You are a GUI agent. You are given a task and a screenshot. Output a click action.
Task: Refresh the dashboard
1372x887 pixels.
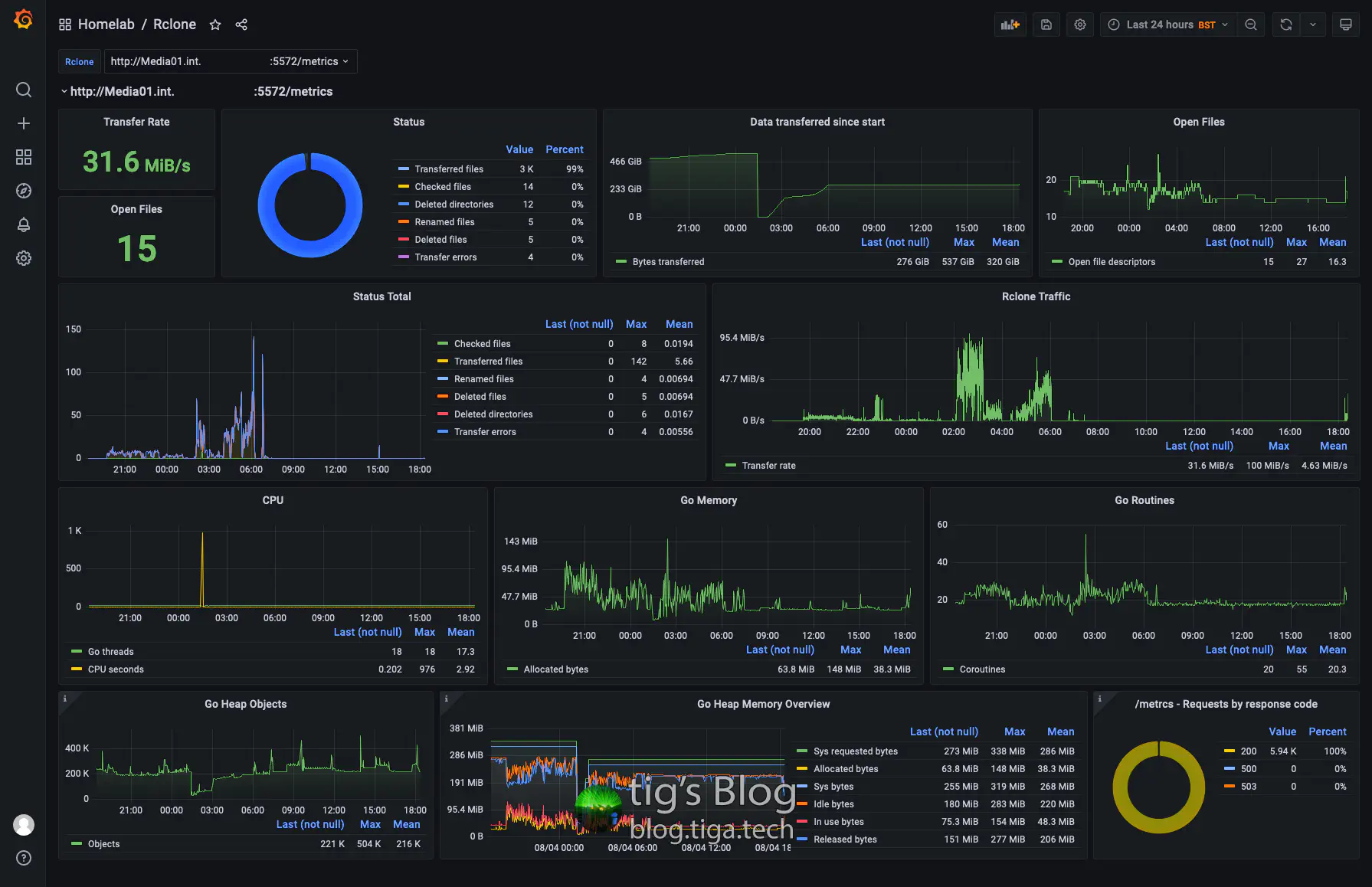pos(1286,25)
